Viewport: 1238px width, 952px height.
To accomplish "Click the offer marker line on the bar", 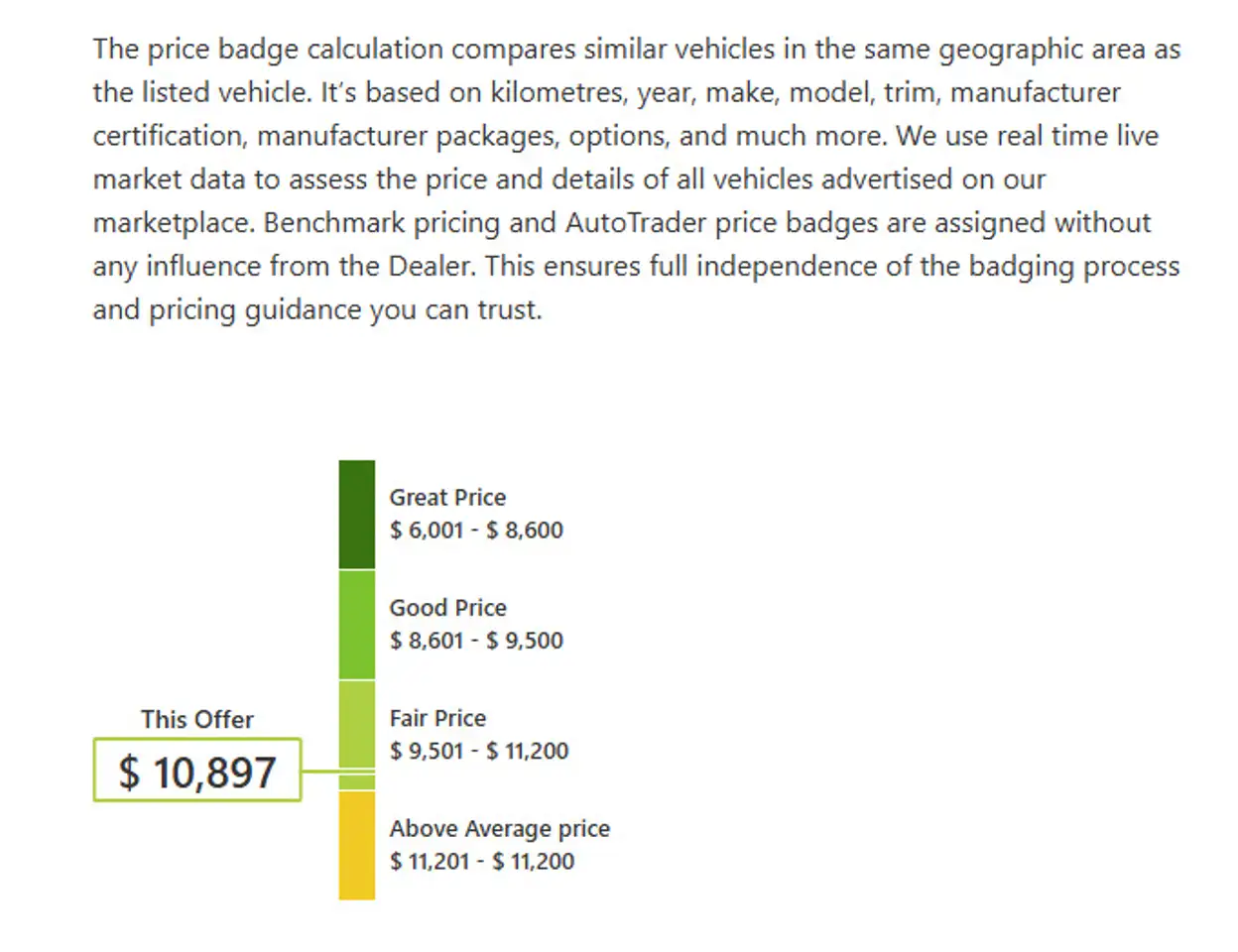I will pos(338,771).
